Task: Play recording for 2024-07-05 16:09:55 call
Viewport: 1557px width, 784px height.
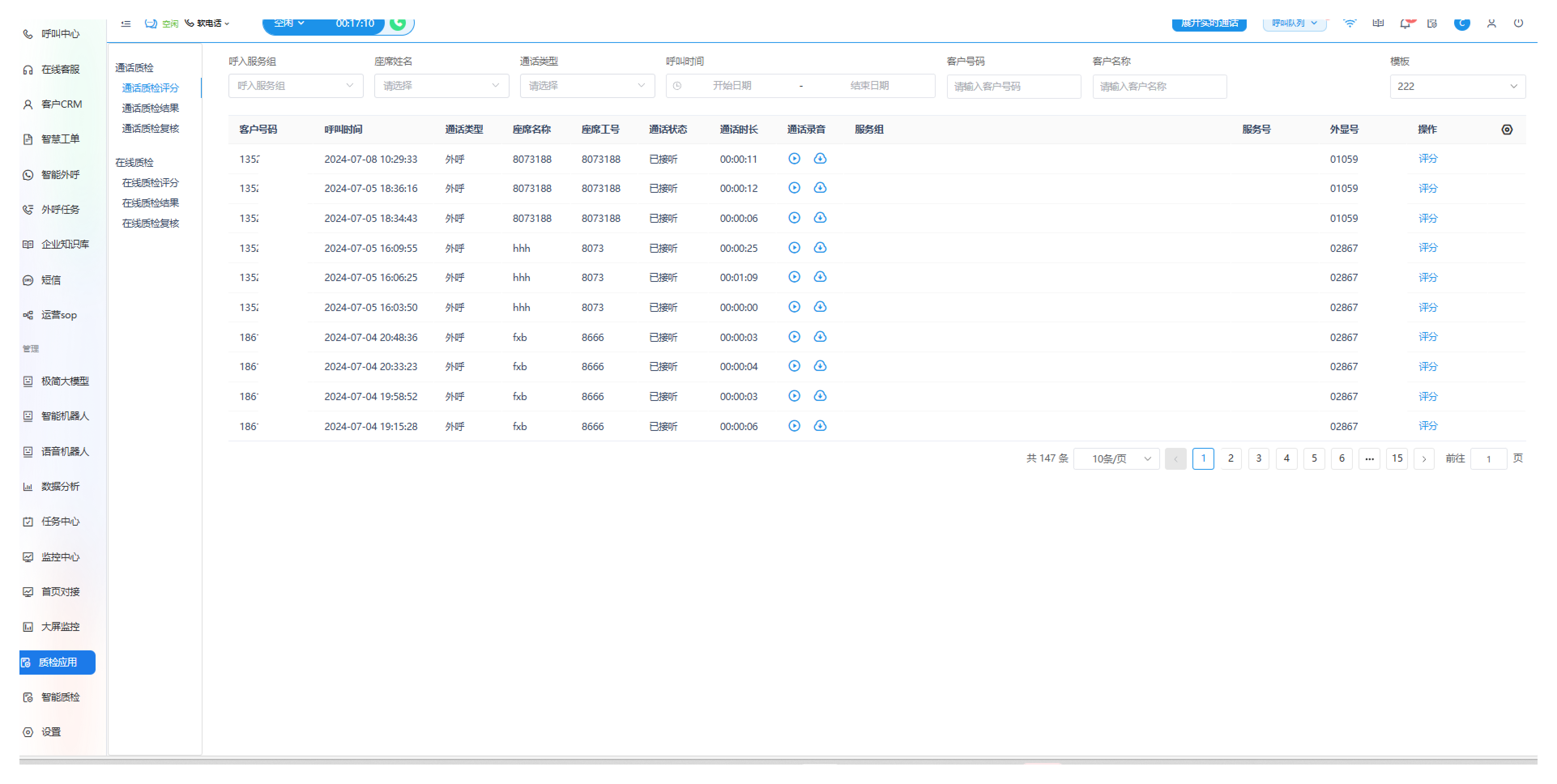Action: point(794,248)
